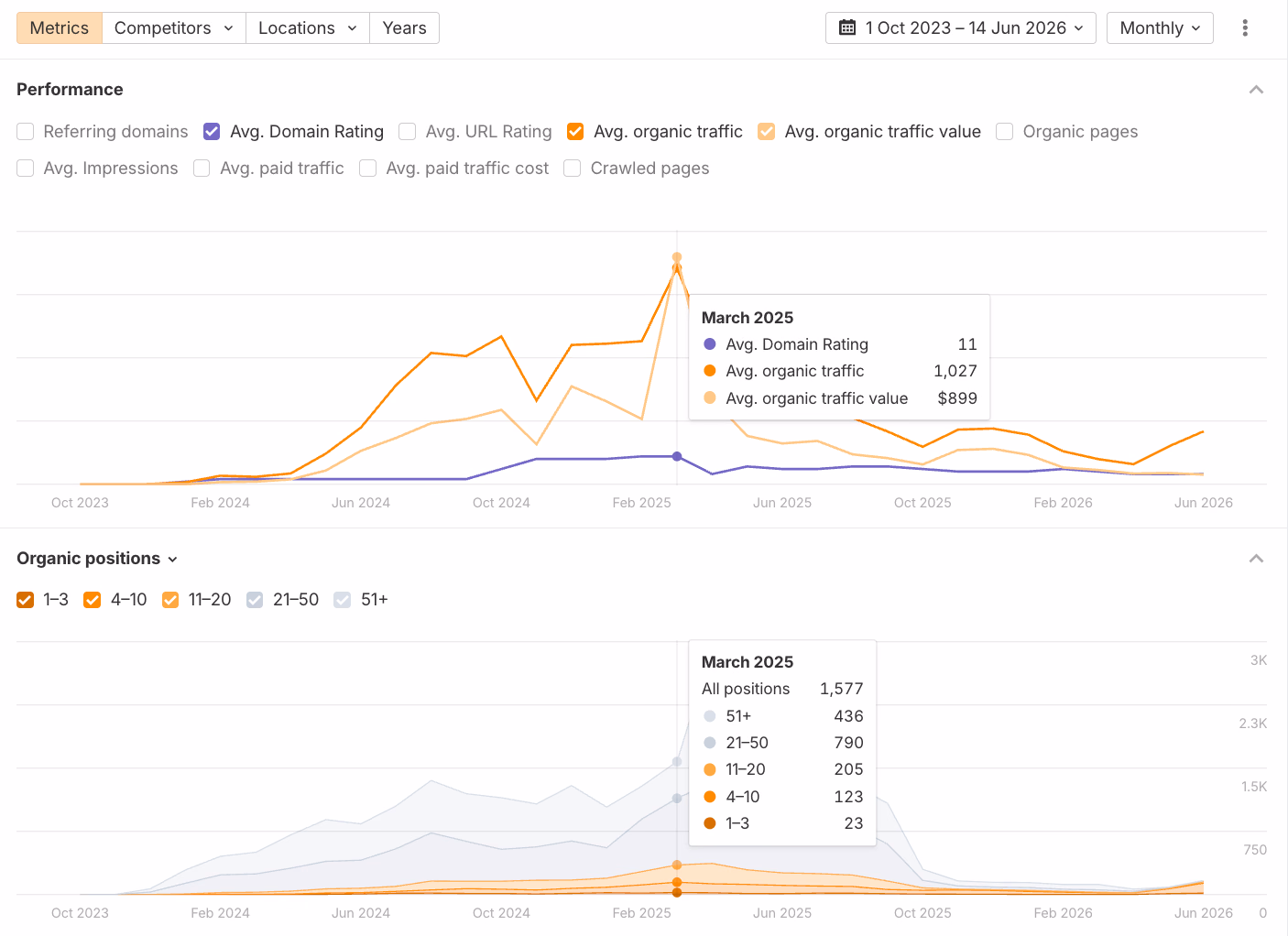Open the Competitors dropdown
Image resolution: width=1288 pixels, height=936 pixels.
click(174, 28)
